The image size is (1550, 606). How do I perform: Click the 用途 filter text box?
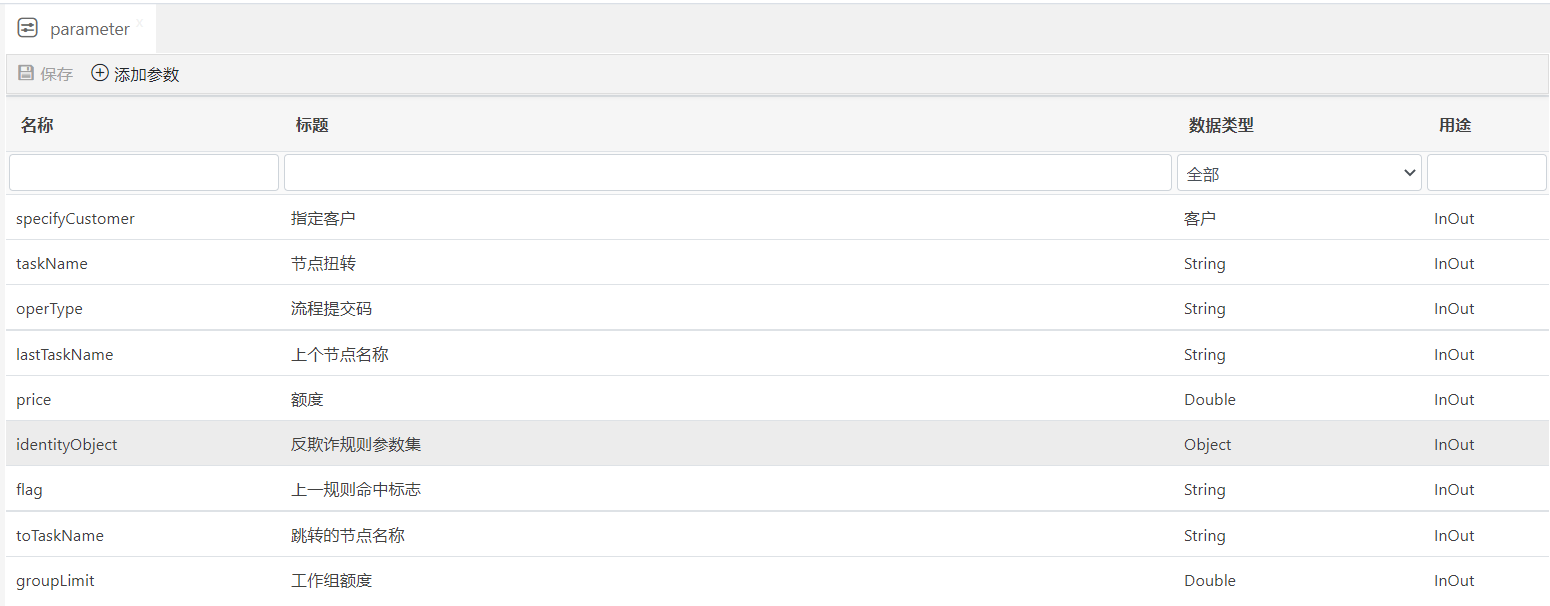point(1486,173)
